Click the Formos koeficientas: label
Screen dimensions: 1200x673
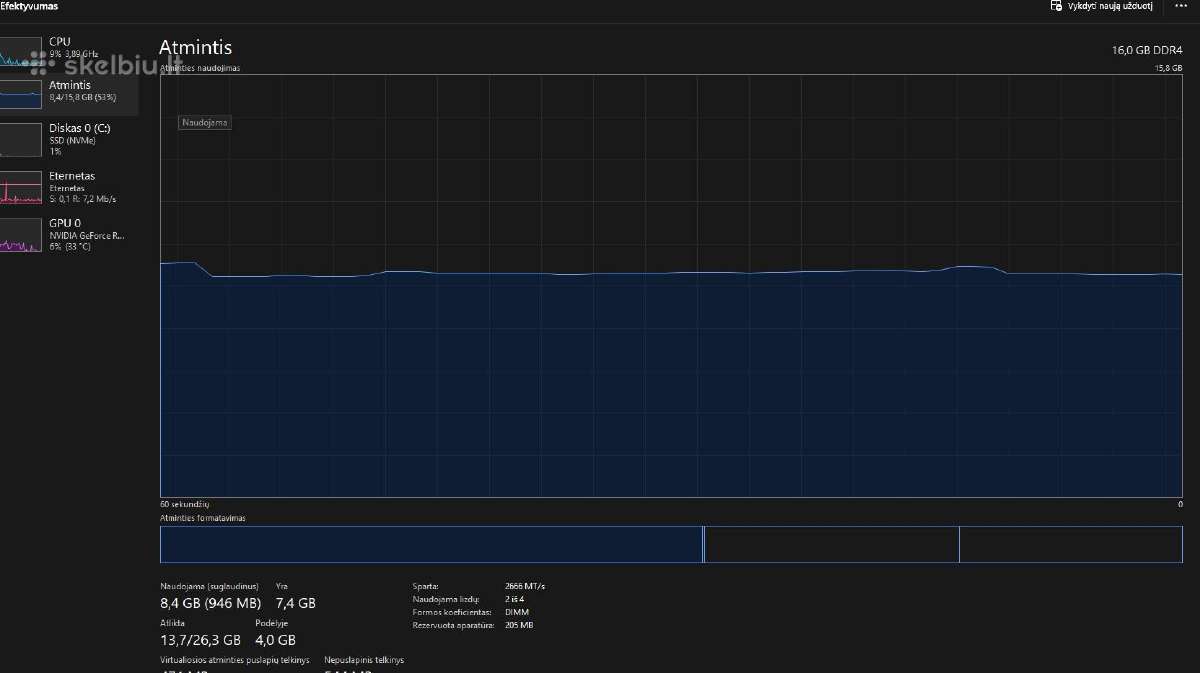(452, 612)
